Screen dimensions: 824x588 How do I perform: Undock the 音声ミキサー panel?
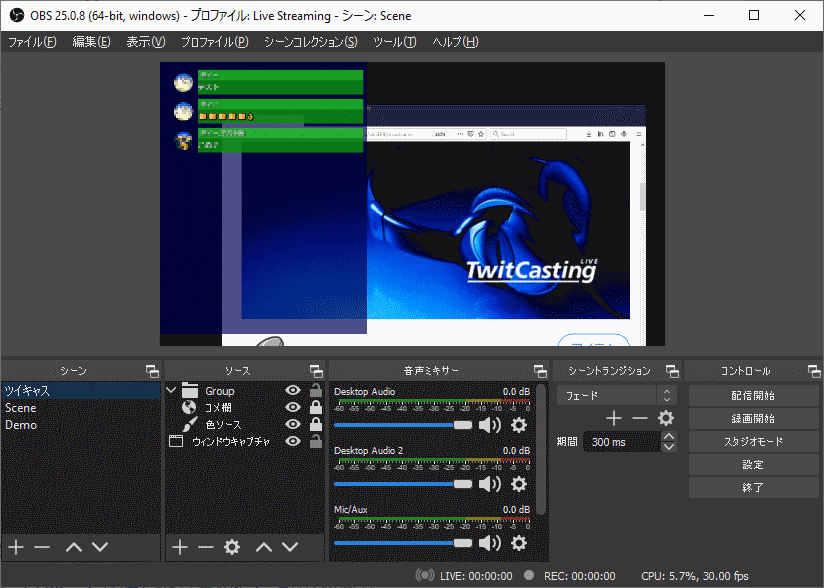tap(540, 371)
